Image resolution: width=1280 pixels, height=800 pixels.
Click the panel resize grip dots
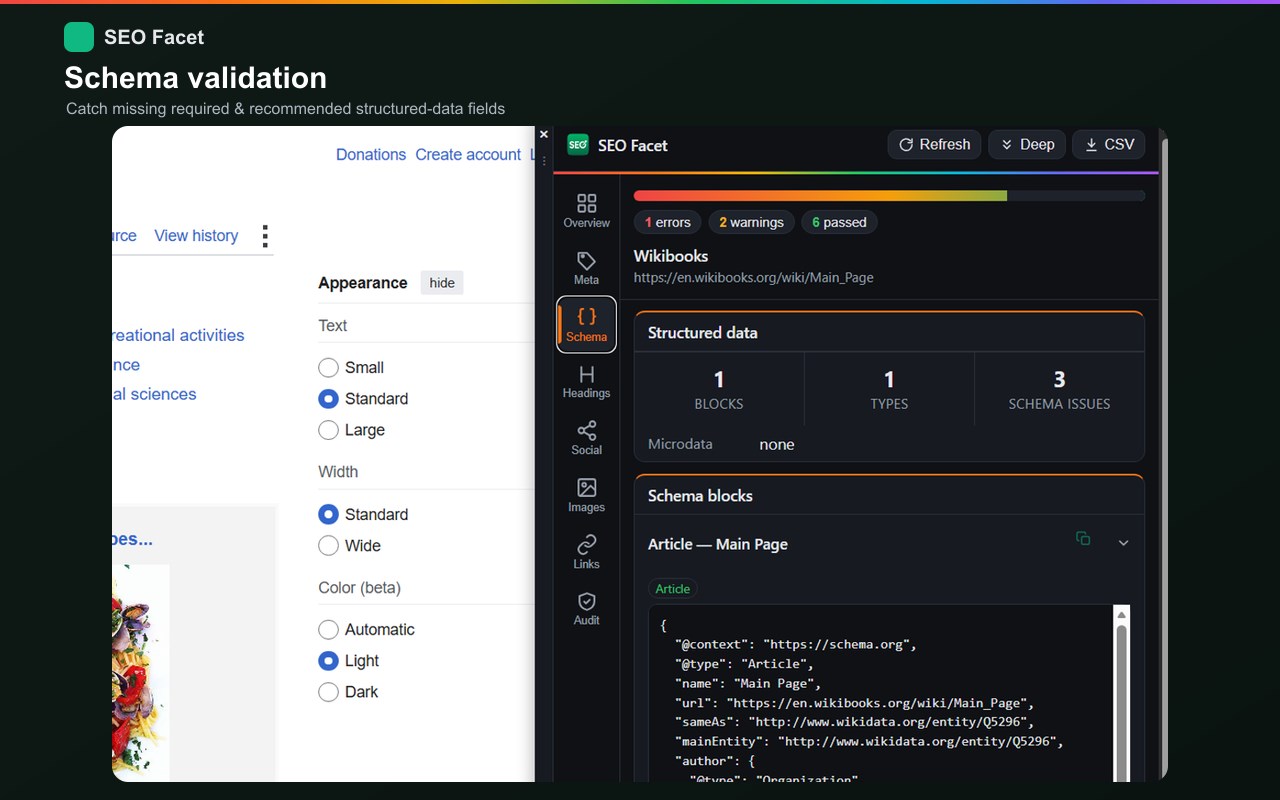[x=544, y=160]
